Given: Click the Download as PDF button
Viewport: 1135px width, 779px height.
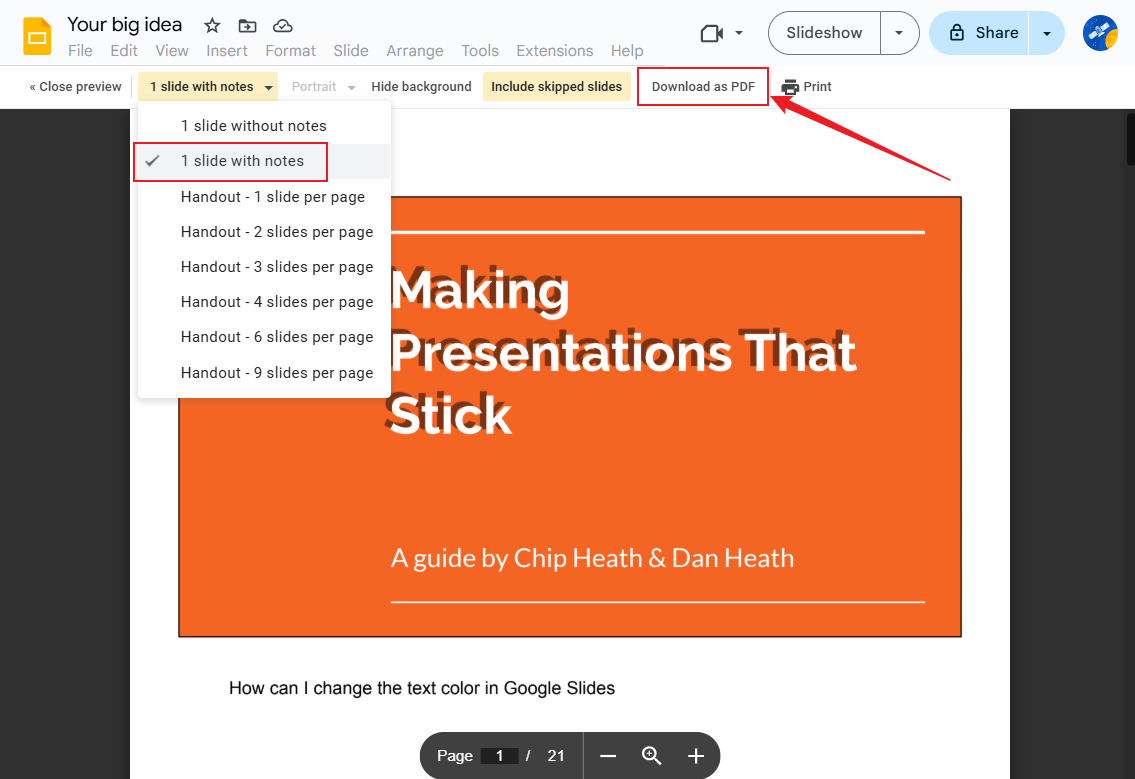Looking at the screenshot, I should [703, 86].
